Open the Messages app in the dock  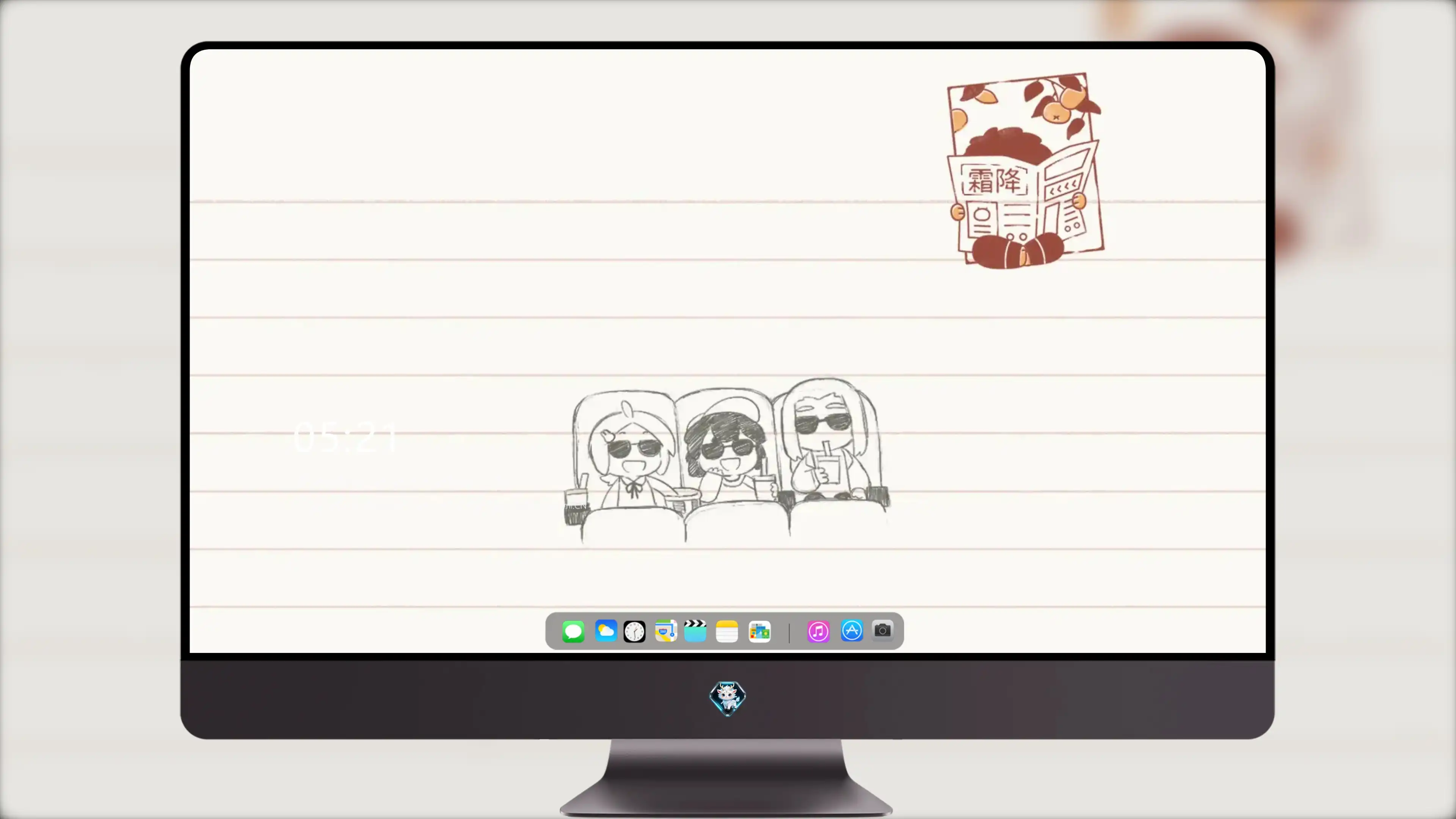(x=573, y=631)
